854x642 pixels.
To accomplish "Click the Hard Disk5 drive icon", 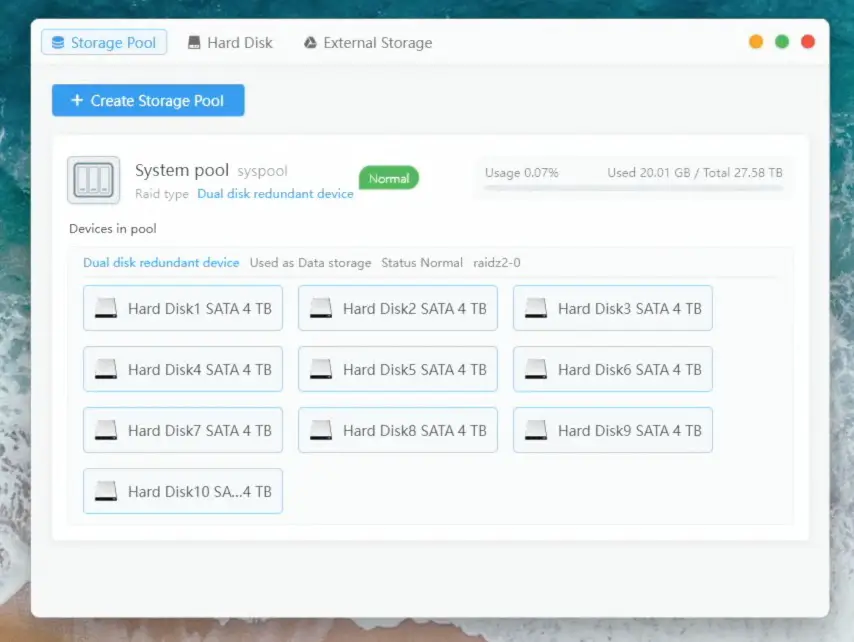I will coord(321,370).
